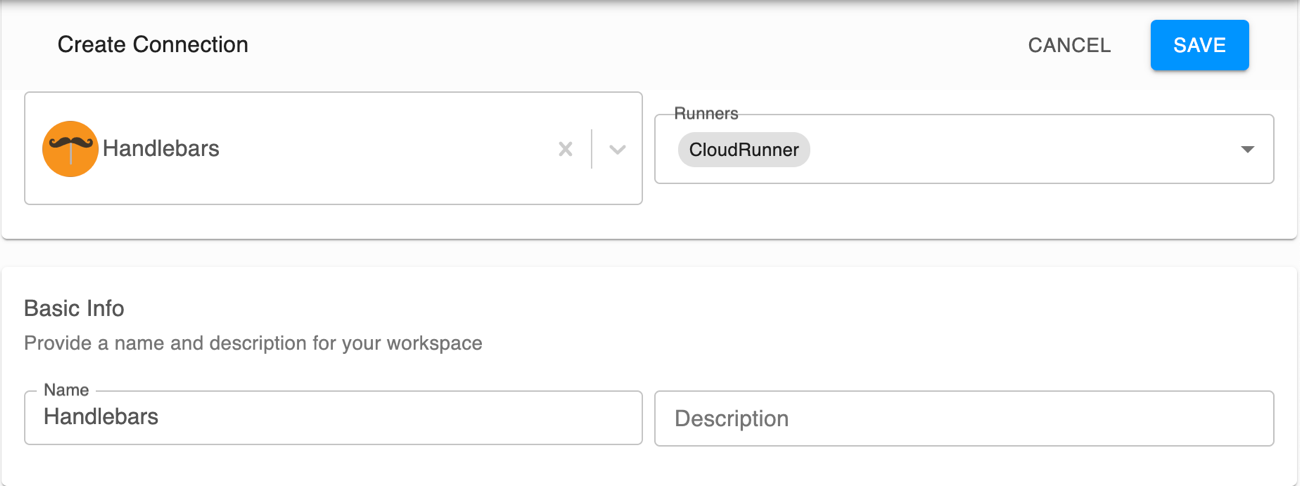Select the CloudRunner chip
The height and width of the screenshot is (486, 1300).
click(743, 150)
